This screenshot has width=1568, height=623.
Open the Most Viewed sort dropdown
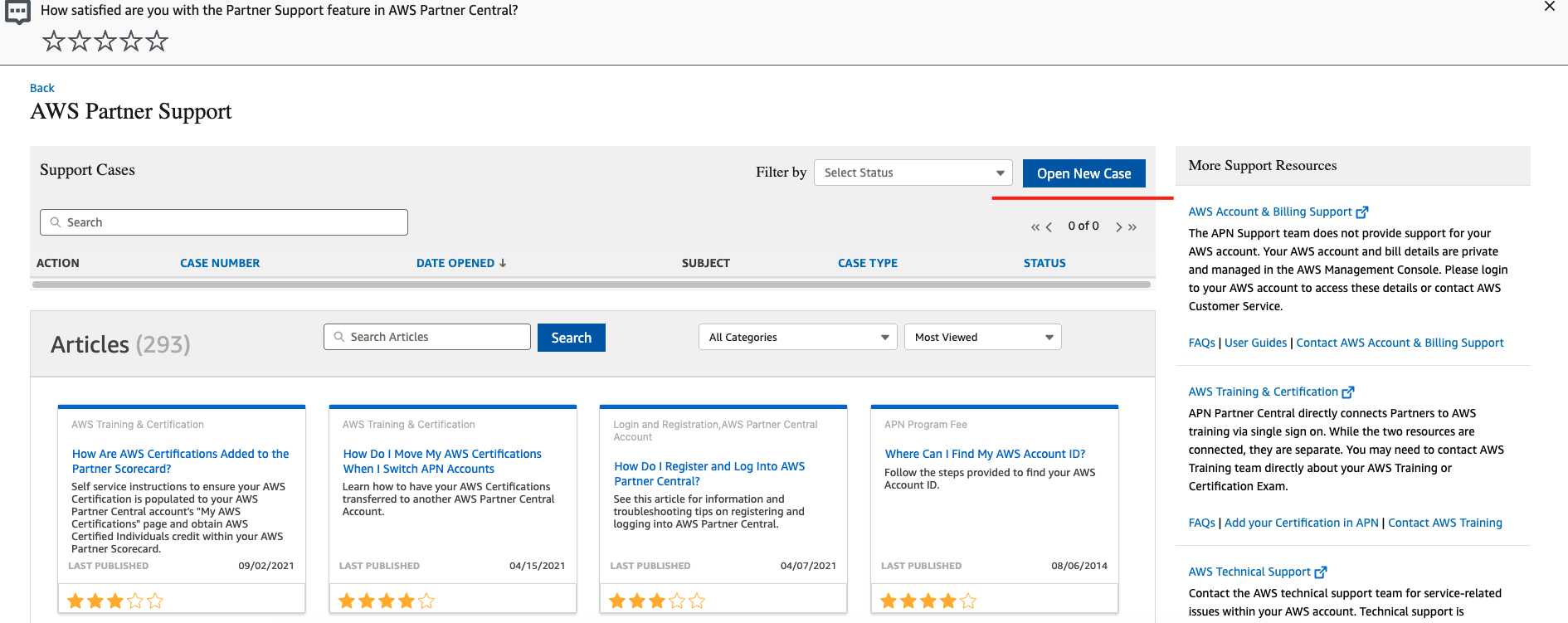point(983,337)
